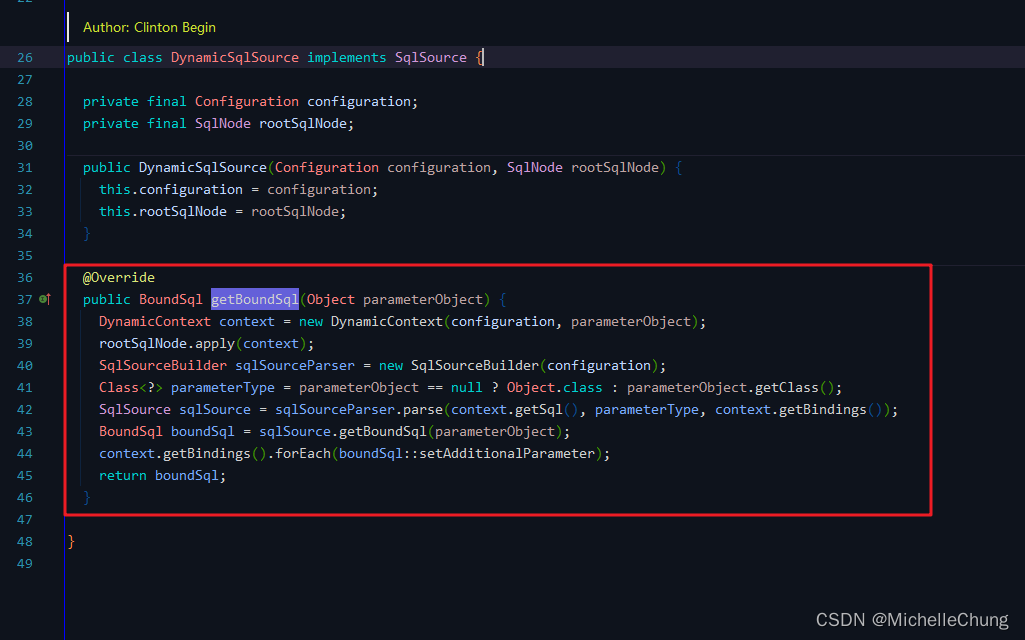The height and width of the screenshot is (640, 1025).
Task: Click parameterType variable on line 41
Action: click(x=222, y=388)
